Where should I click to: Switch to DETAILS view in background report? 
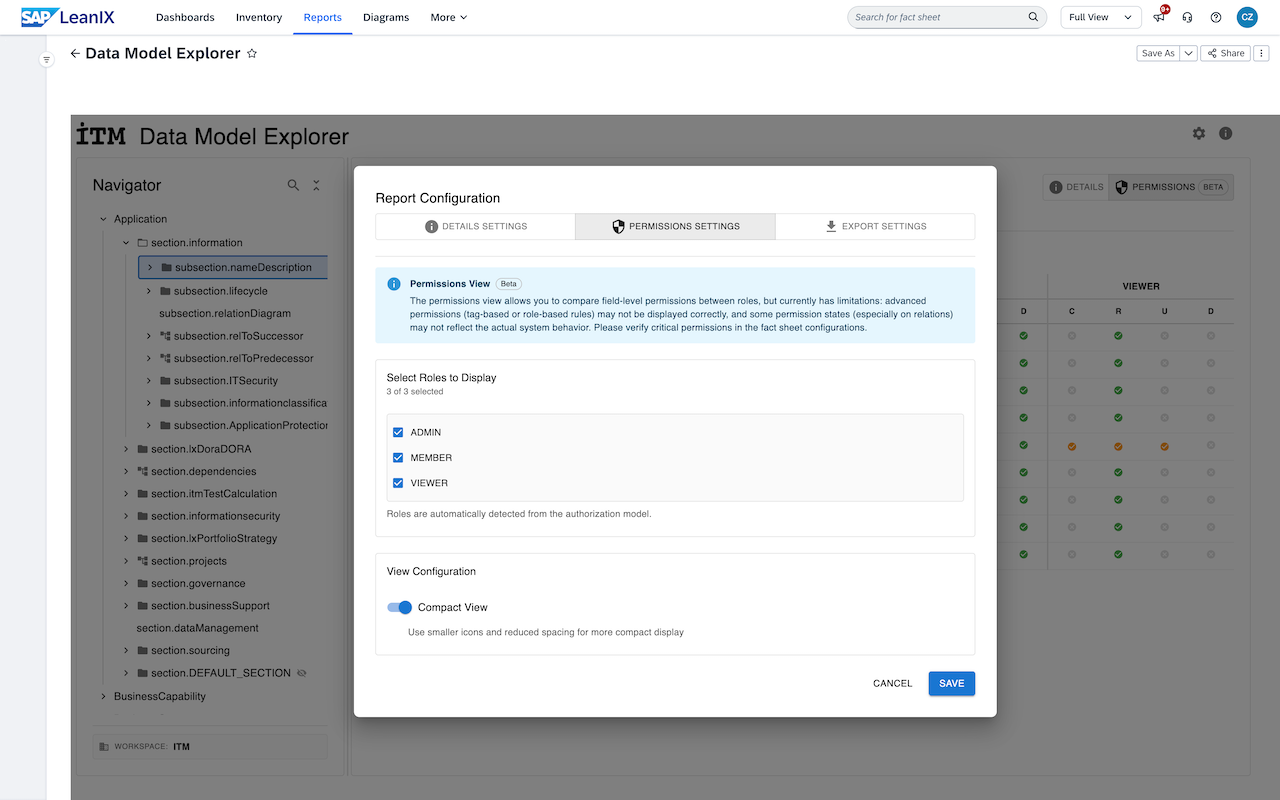pos(1076,187)
